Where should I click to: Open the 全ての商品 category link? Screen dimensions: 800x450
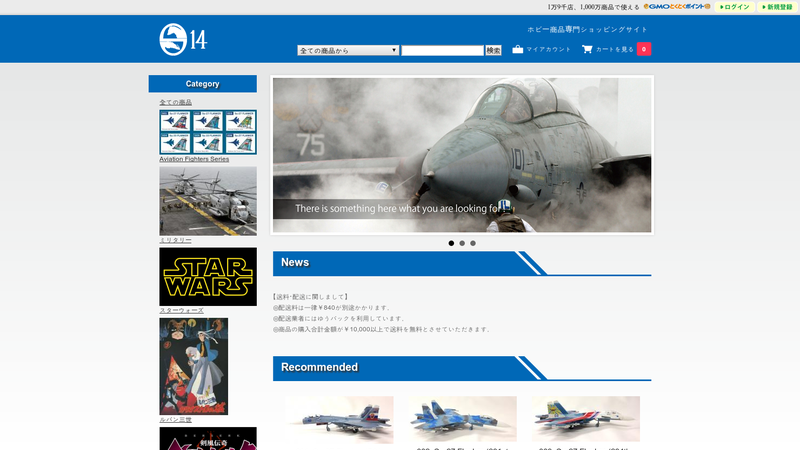[176, 102]
